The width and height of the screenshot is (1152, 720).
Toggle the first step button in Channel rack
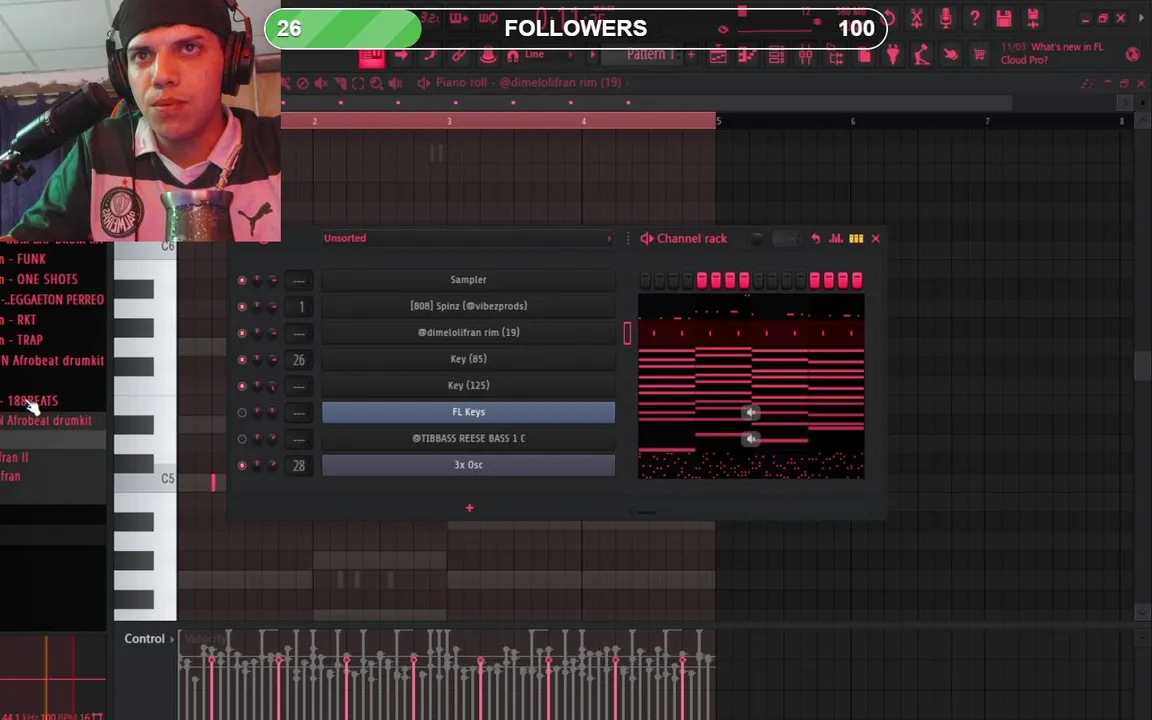[x=645, y=280]
